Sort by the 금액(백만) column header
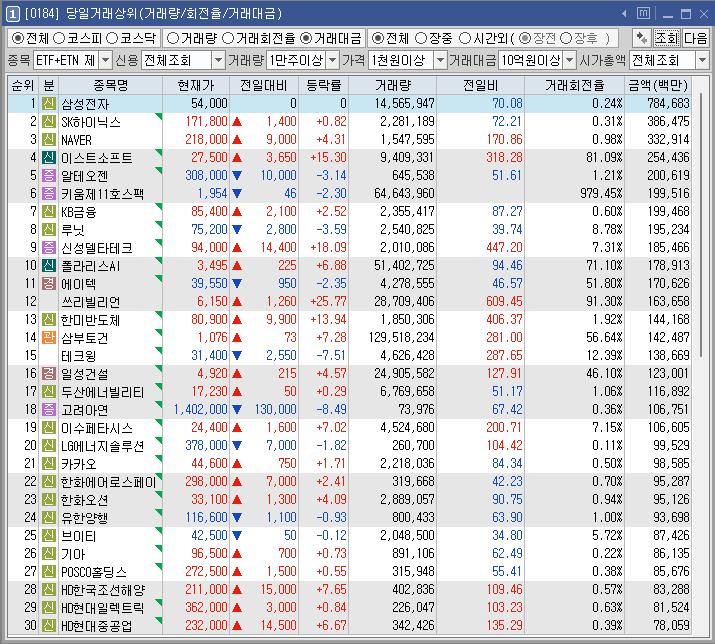Viewport: 715px width, 644px height. (x=658, y=85)
